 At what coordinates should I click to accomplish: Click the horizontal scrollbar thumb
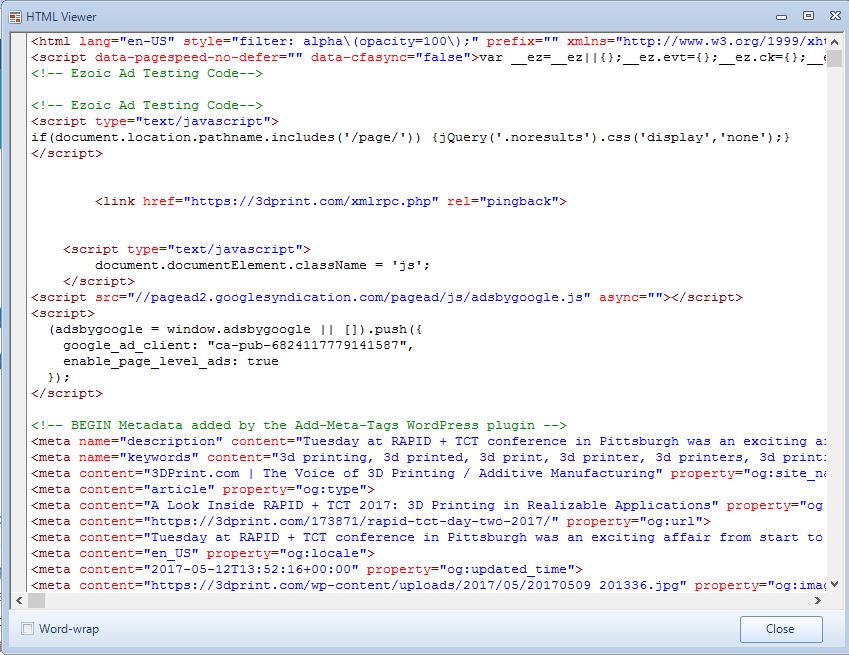[36, 600]
